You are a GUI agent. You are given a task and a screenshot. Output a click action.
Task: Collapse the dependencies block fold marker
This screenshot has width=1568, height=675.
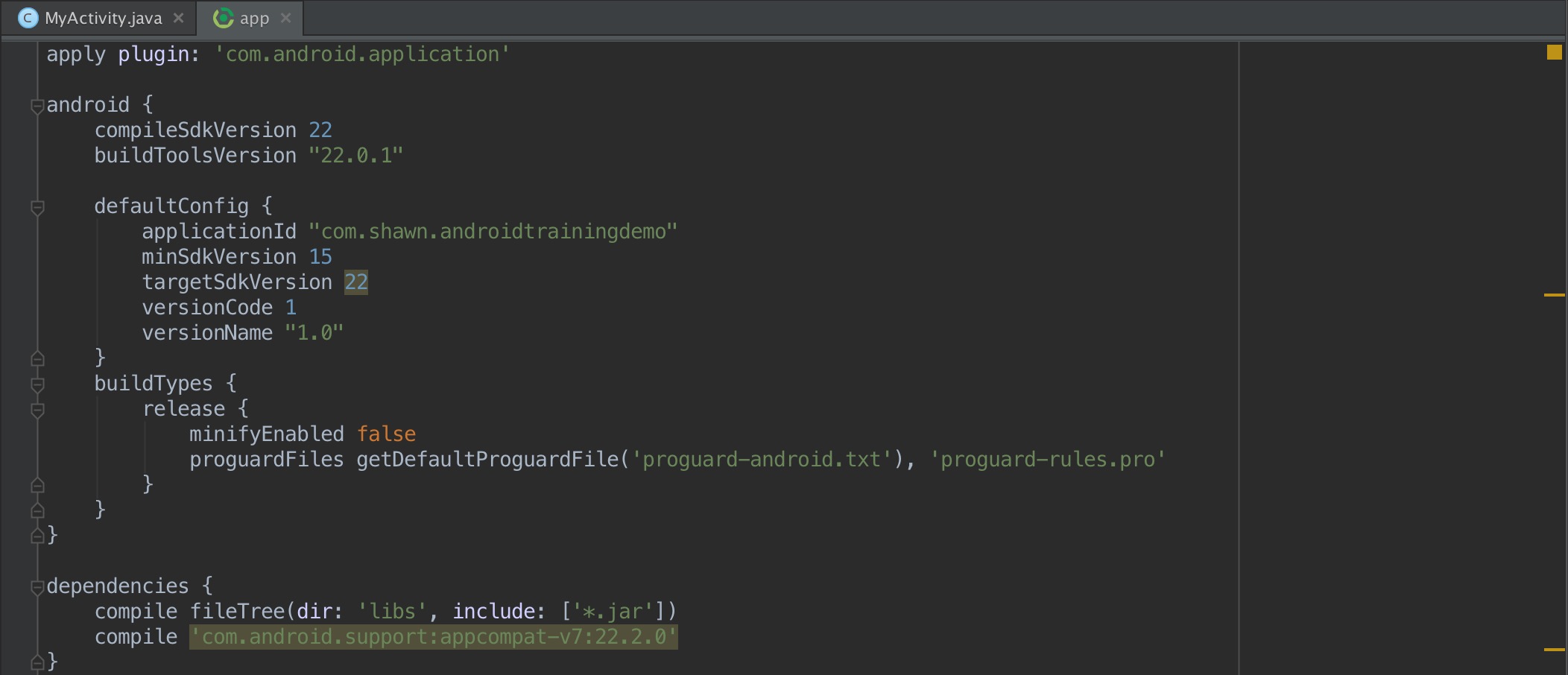coord(37,588)
